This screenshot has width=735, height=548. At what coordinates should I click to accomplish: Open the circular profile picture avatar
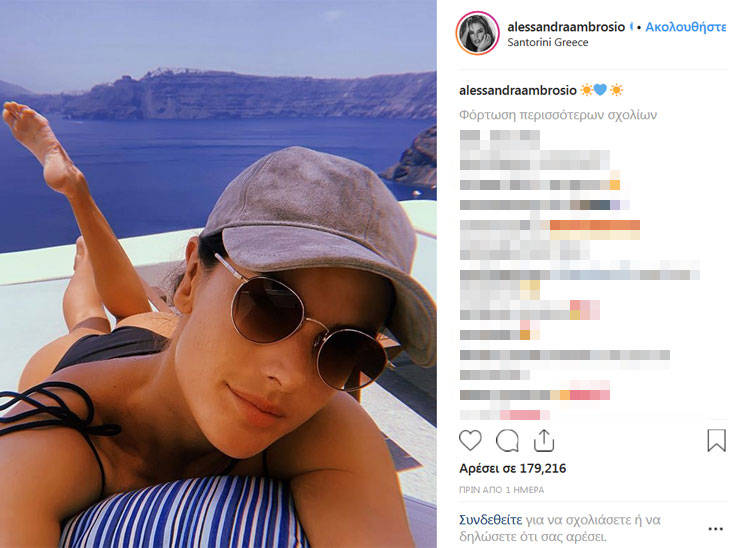click(x=478, y=33)
